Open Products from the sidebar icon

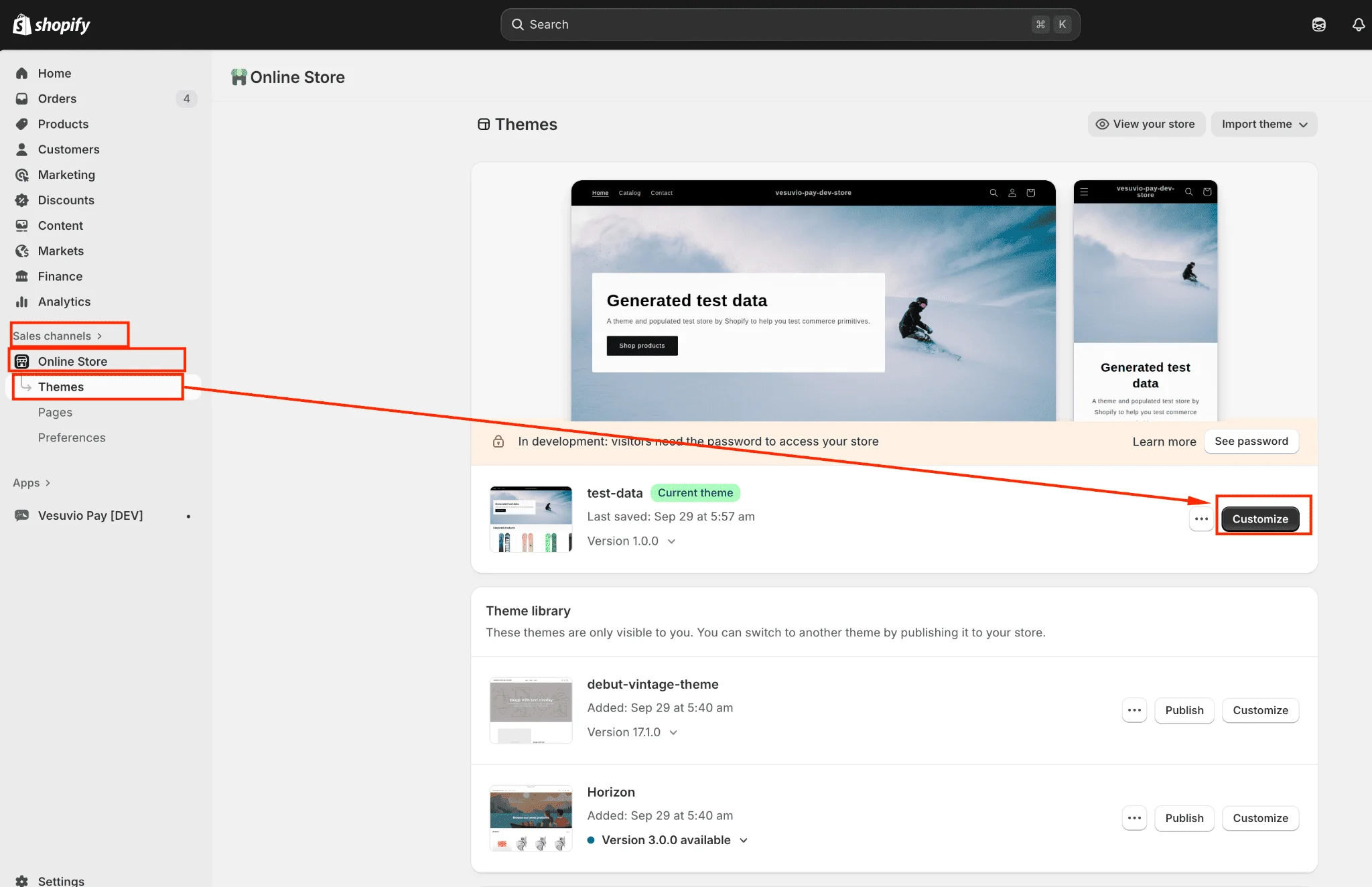click(22, 124)
